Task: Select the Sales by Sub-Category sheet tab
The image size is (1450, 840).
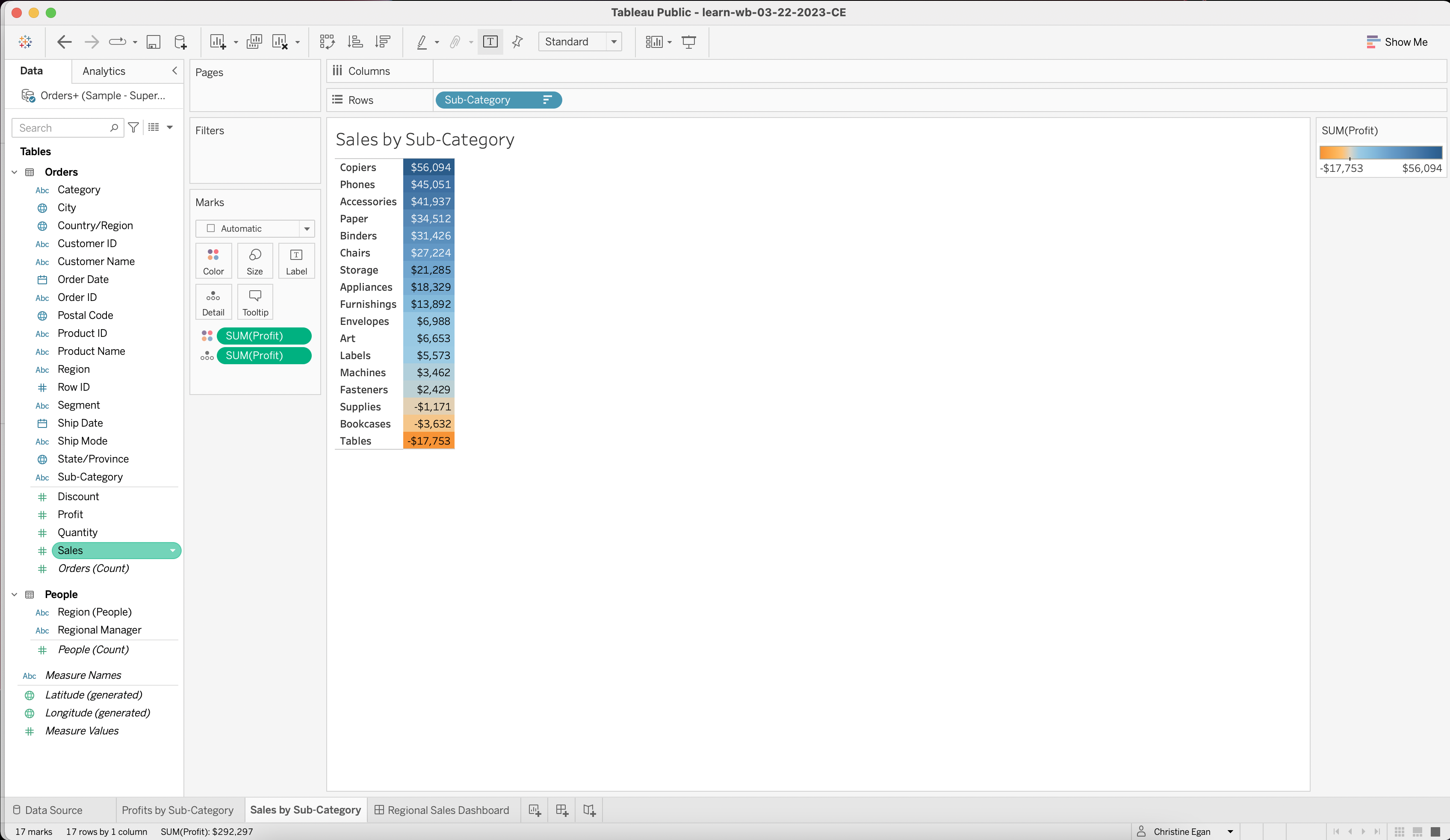Action: 306,810
